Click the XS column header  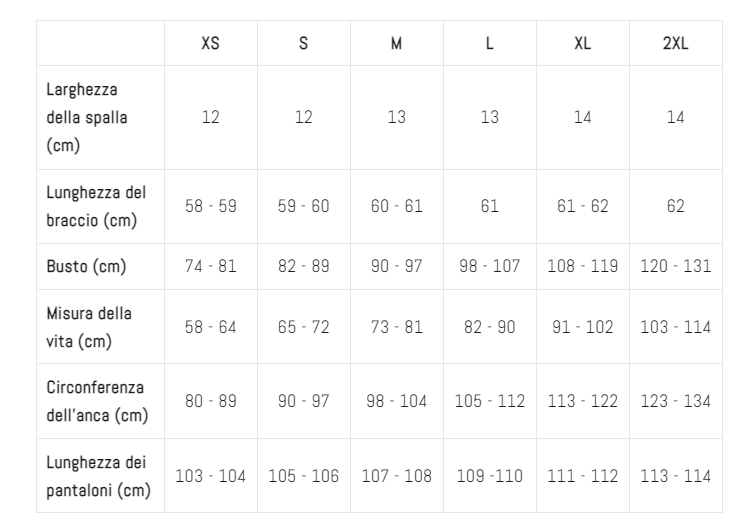[x=210, y=44]
